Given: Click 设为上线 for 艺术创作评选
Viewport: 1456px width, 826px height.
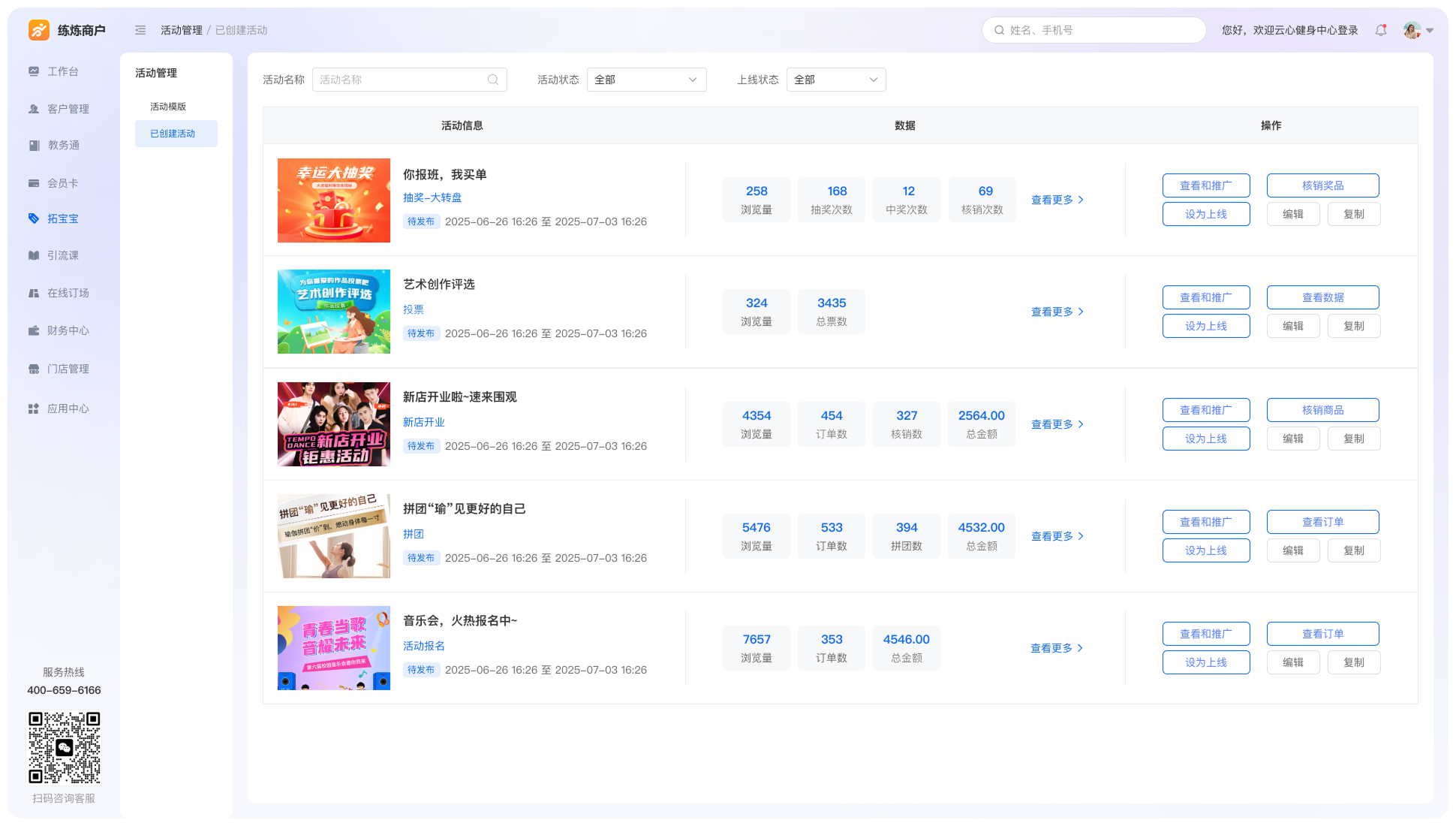Looking at the screenshot, I should 1205,326.
